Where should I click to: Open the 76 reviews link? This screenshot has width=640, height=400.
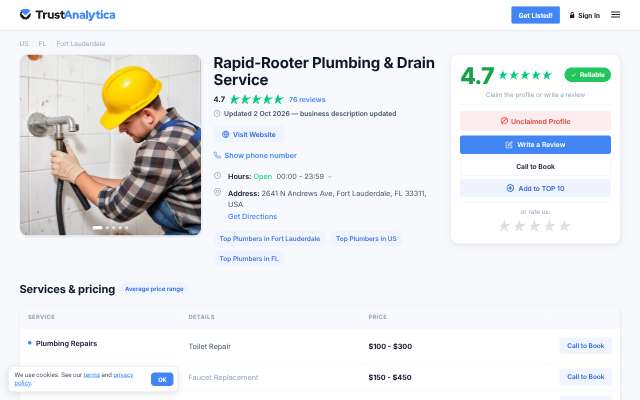pos(307,99)
